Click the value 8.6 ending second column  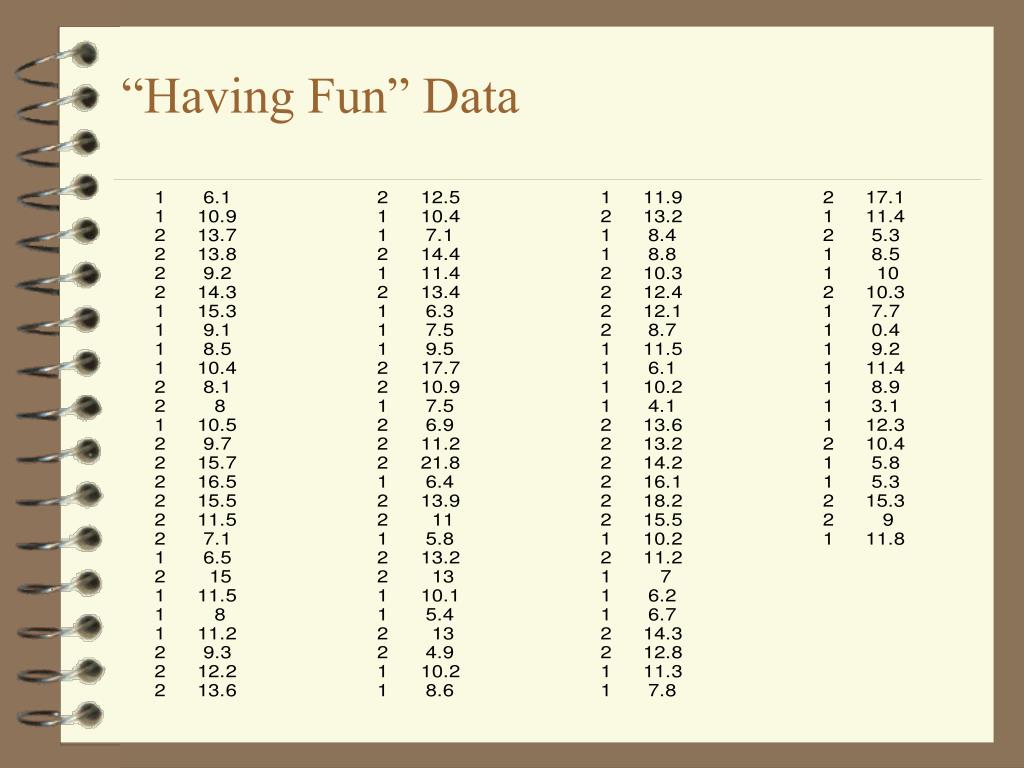[x=440, y=690]
